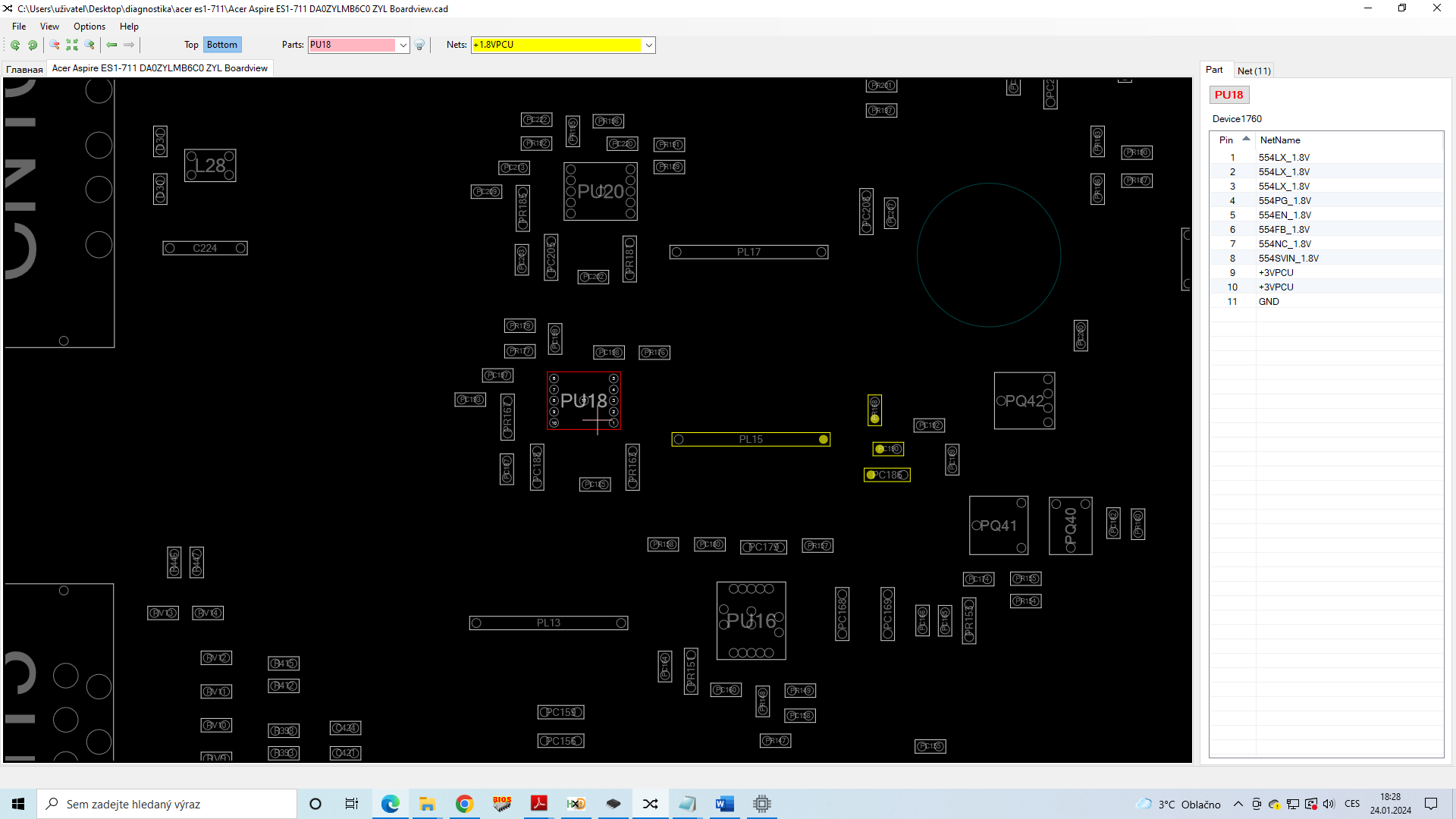This screenshot has width=1456, height=819.
Task: Select pin 9 row +3VPCU
Action: tap(1326, 273)
